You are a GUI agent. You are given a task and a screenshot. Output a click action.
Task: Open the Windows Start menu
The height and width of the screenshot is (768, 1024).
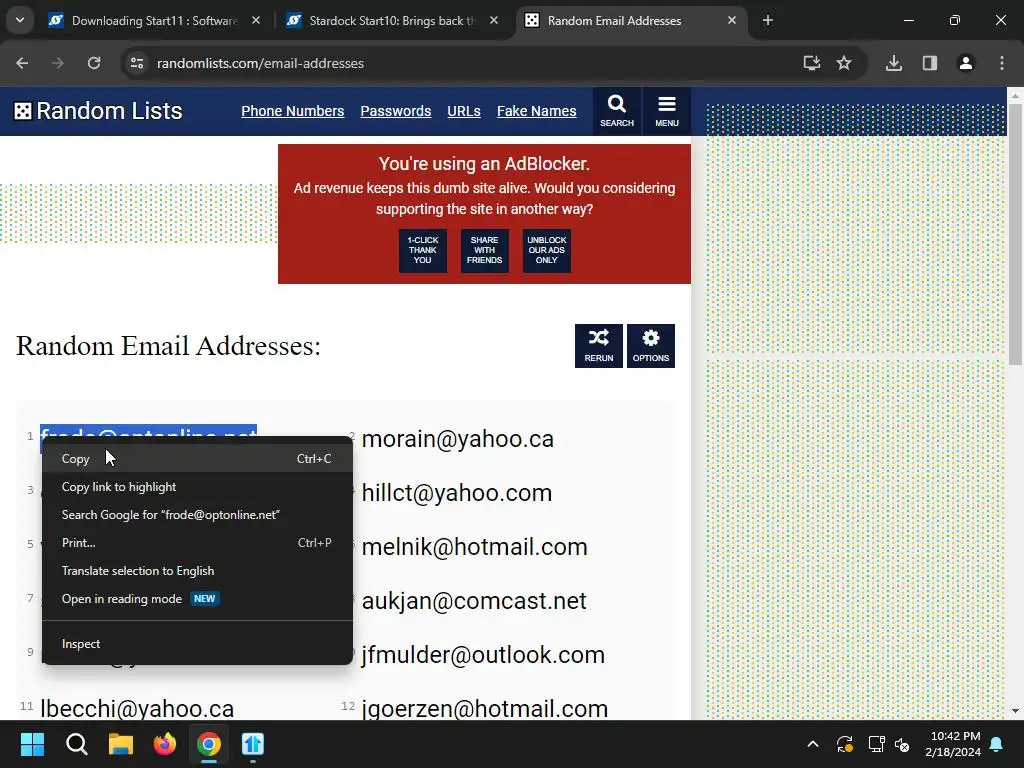tap(32, 744)
